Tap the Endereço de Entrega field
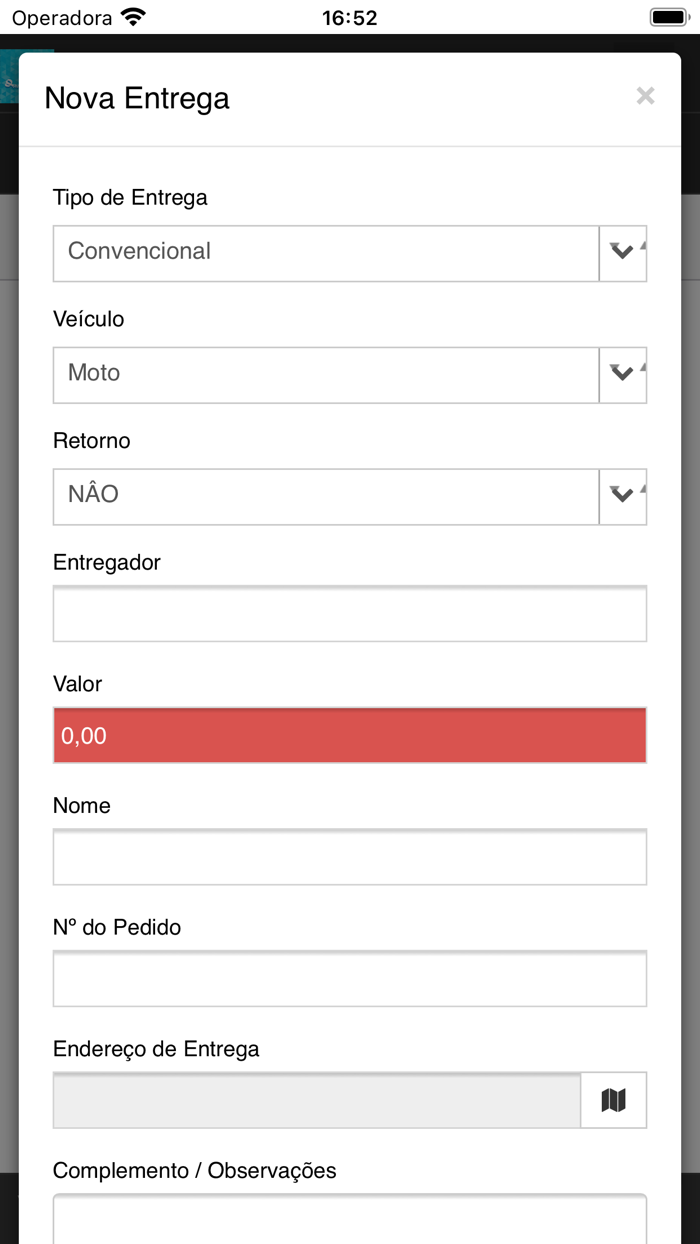This screenshot has height=1244, width=700. [315, 1099]
